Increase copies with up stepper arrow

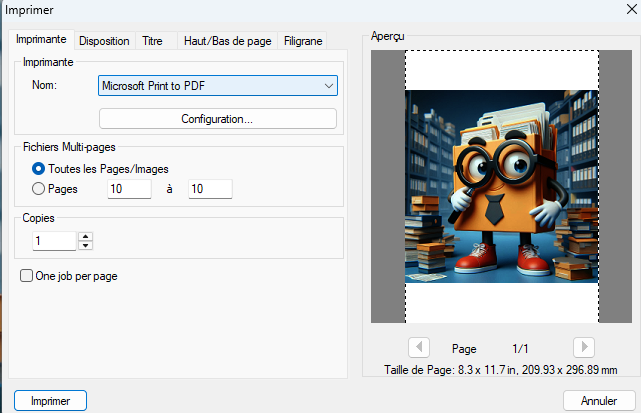coord(85,236)
